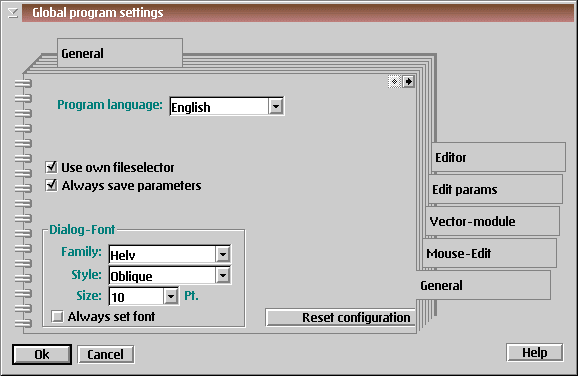Open Help for this dialog
Image resolution: width=578 pixels, height=376 pixels.
535,352
